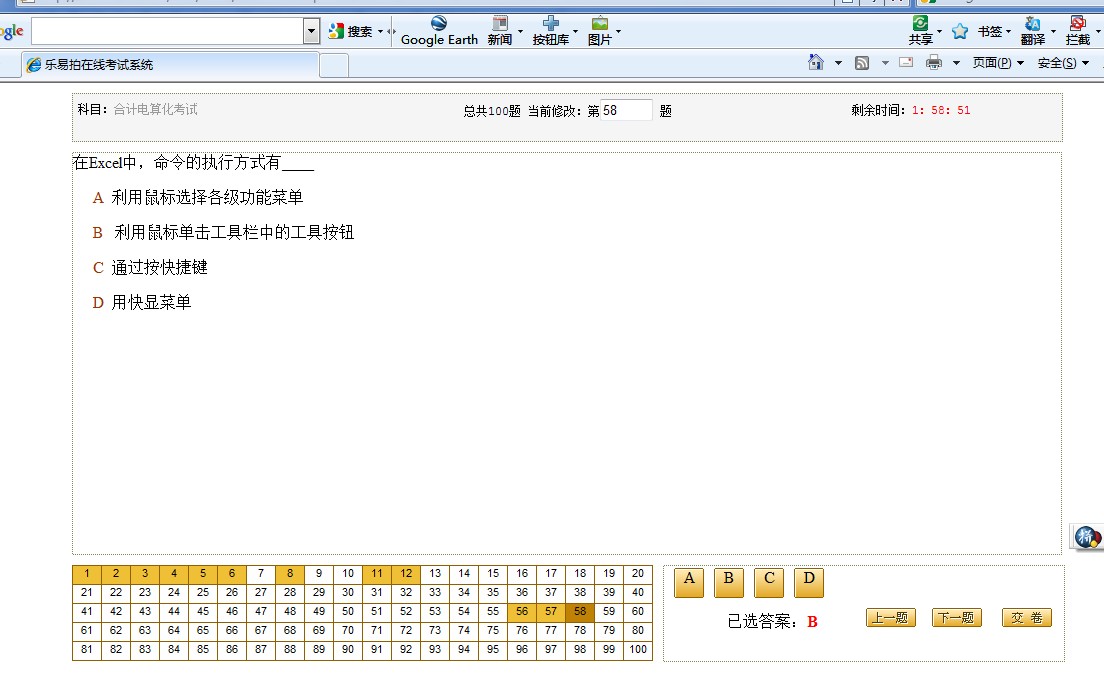Click the current question number field
The image size is (1104, 678).
(x=626, y=111)
